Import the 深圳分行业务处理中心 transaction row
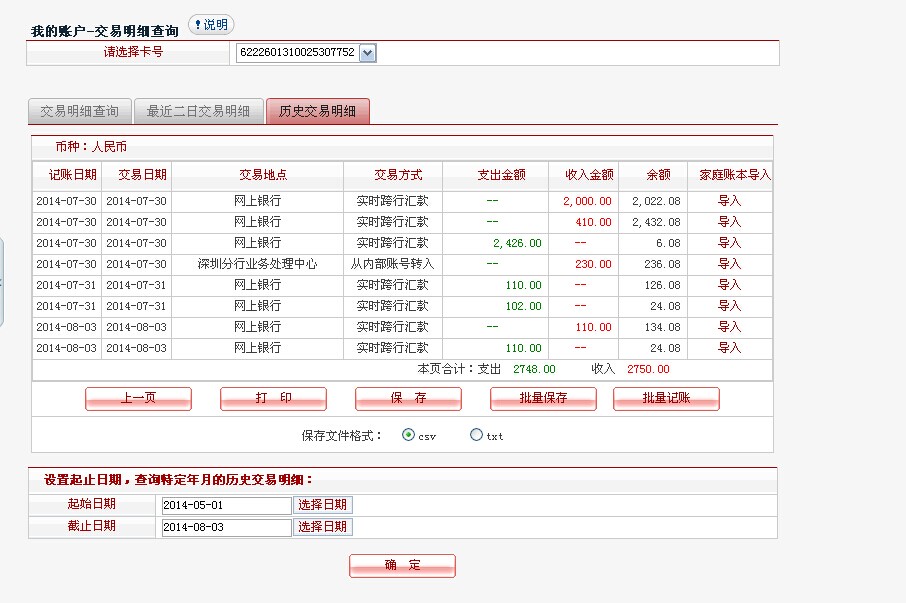Image resolution: width=906 pixels, height=603 pixels. 729,264
